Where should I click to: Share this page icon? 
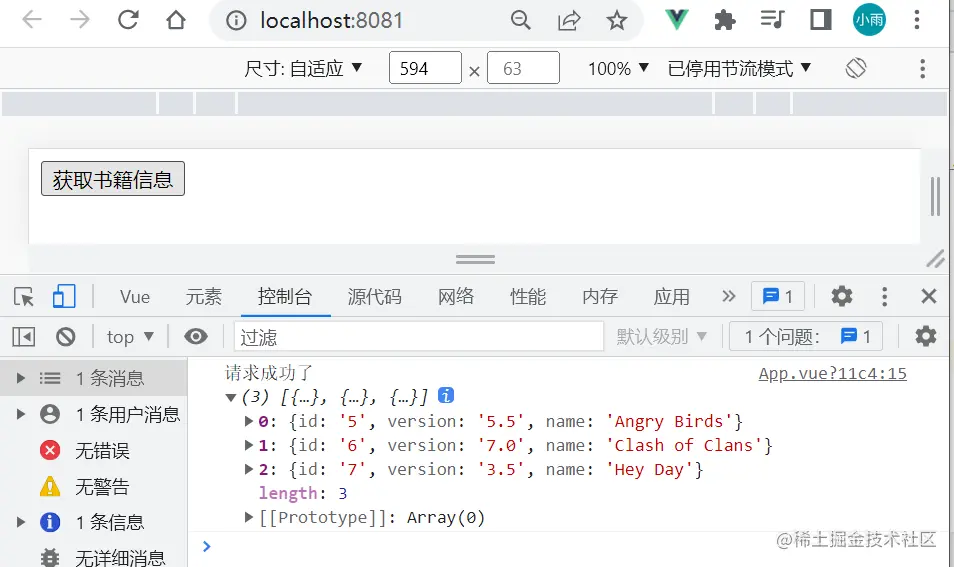pyautogui.click(x=569, y=21)
